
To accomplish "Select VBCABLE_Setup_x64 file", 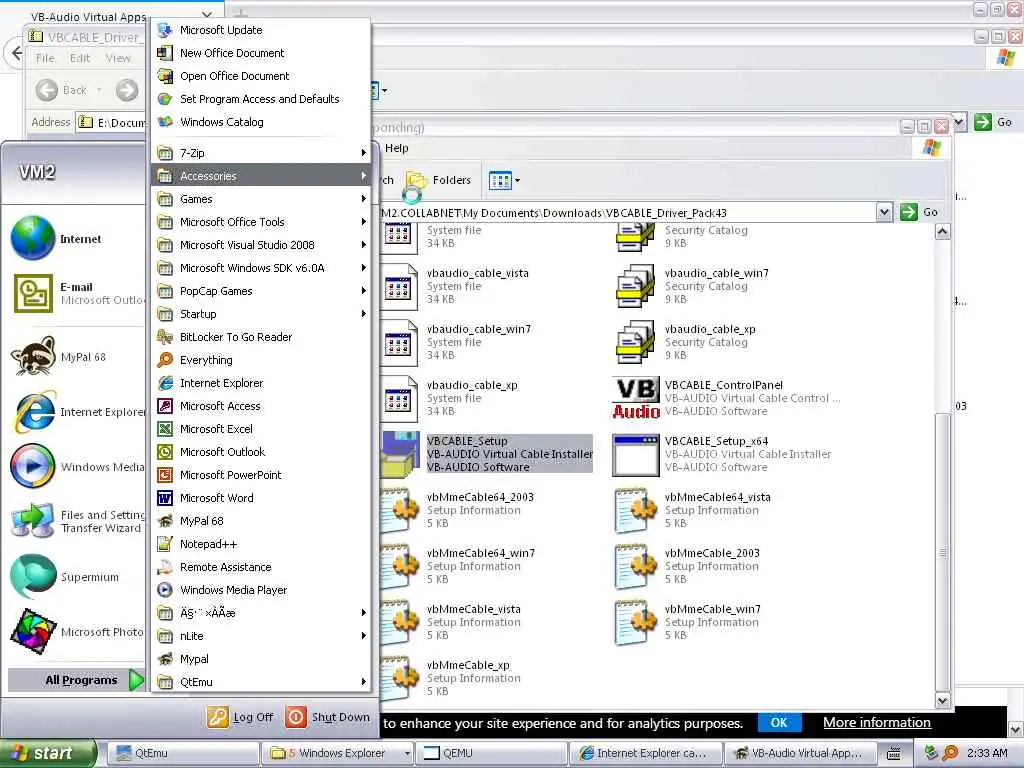I will [x=722, y=454].
